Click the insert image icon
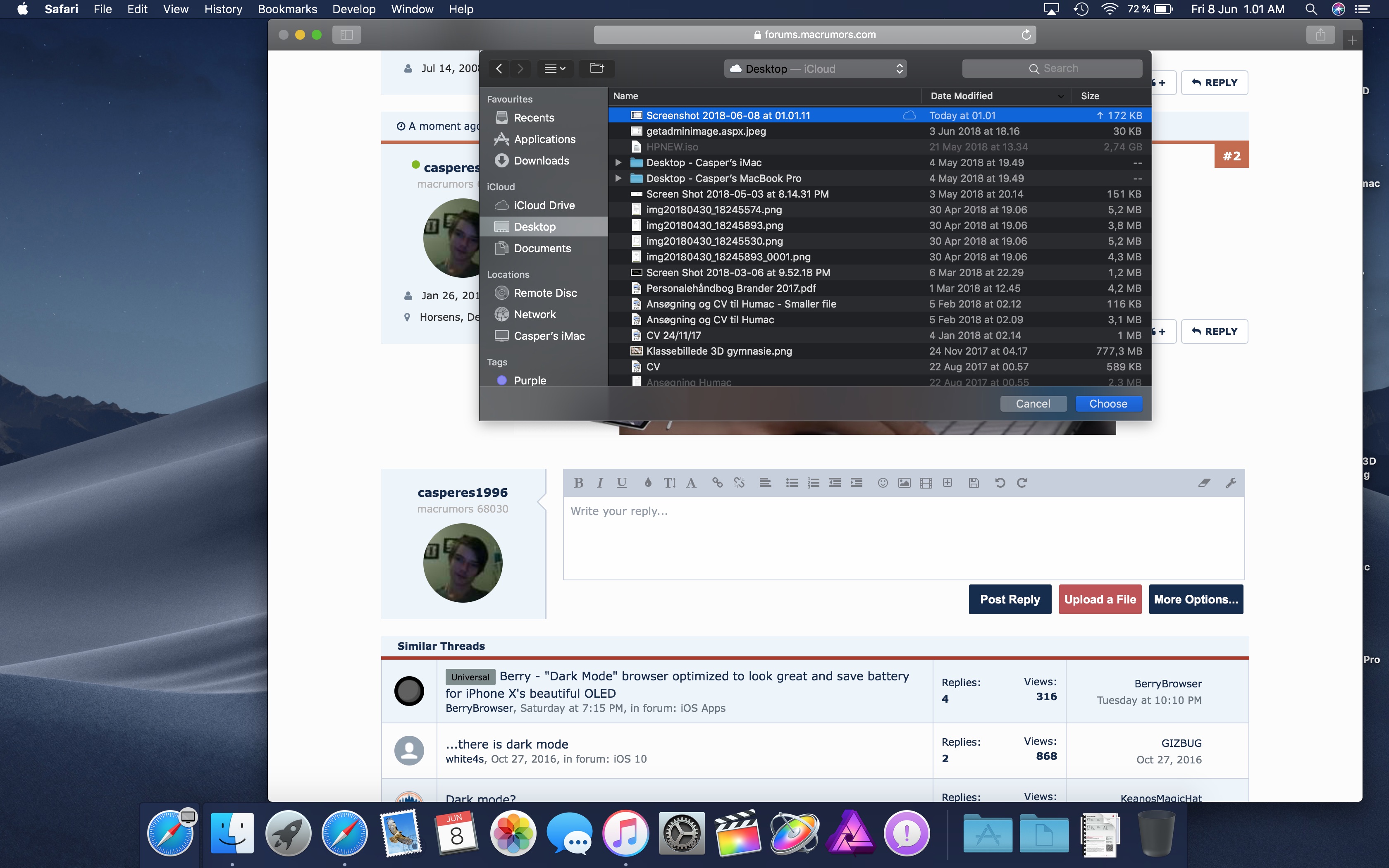Image resolution: width=1389 pixels, height=868 pixels. click(x=904, y=483)
